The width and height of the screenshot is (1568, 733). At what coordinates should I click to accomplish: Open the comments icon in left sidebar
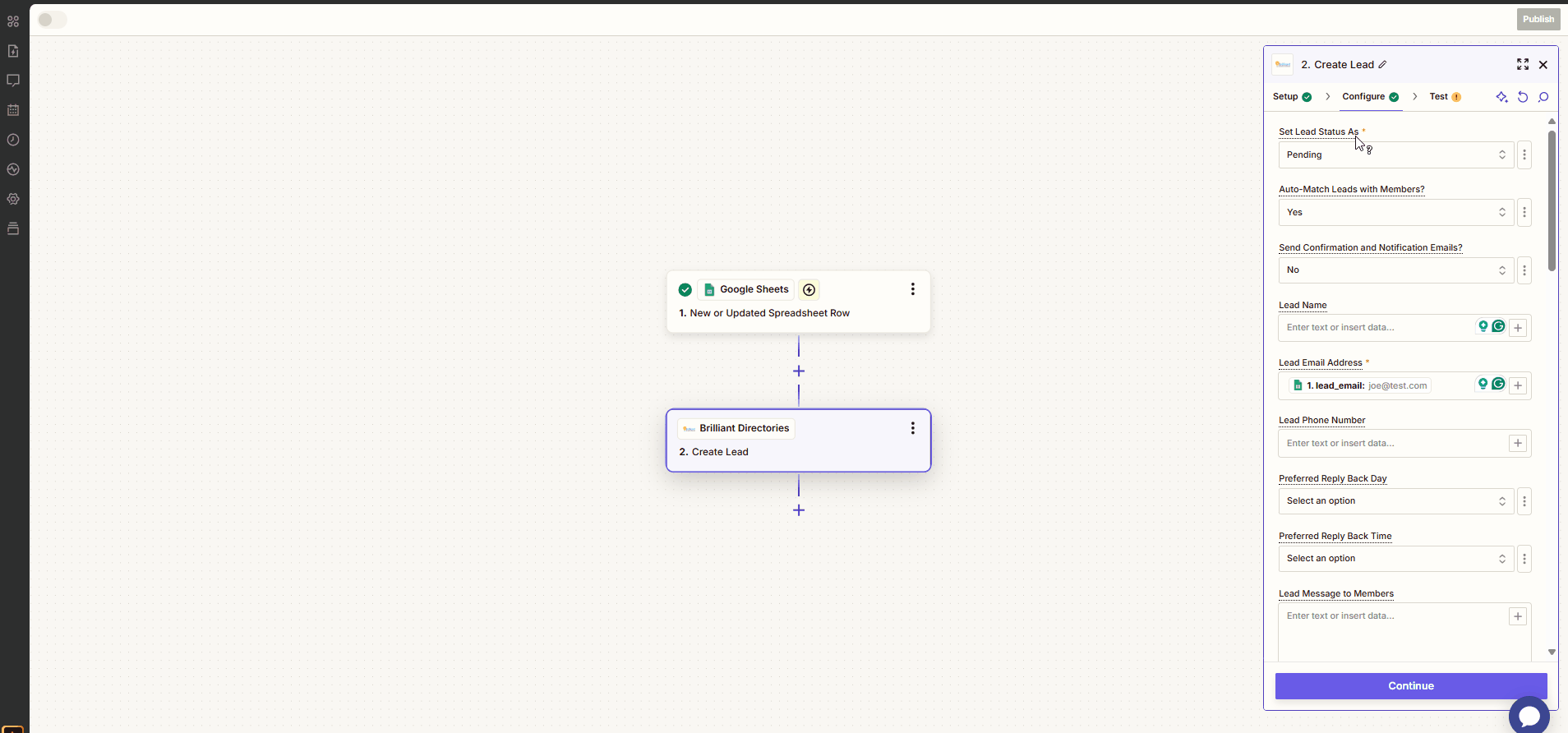[13, 81]
